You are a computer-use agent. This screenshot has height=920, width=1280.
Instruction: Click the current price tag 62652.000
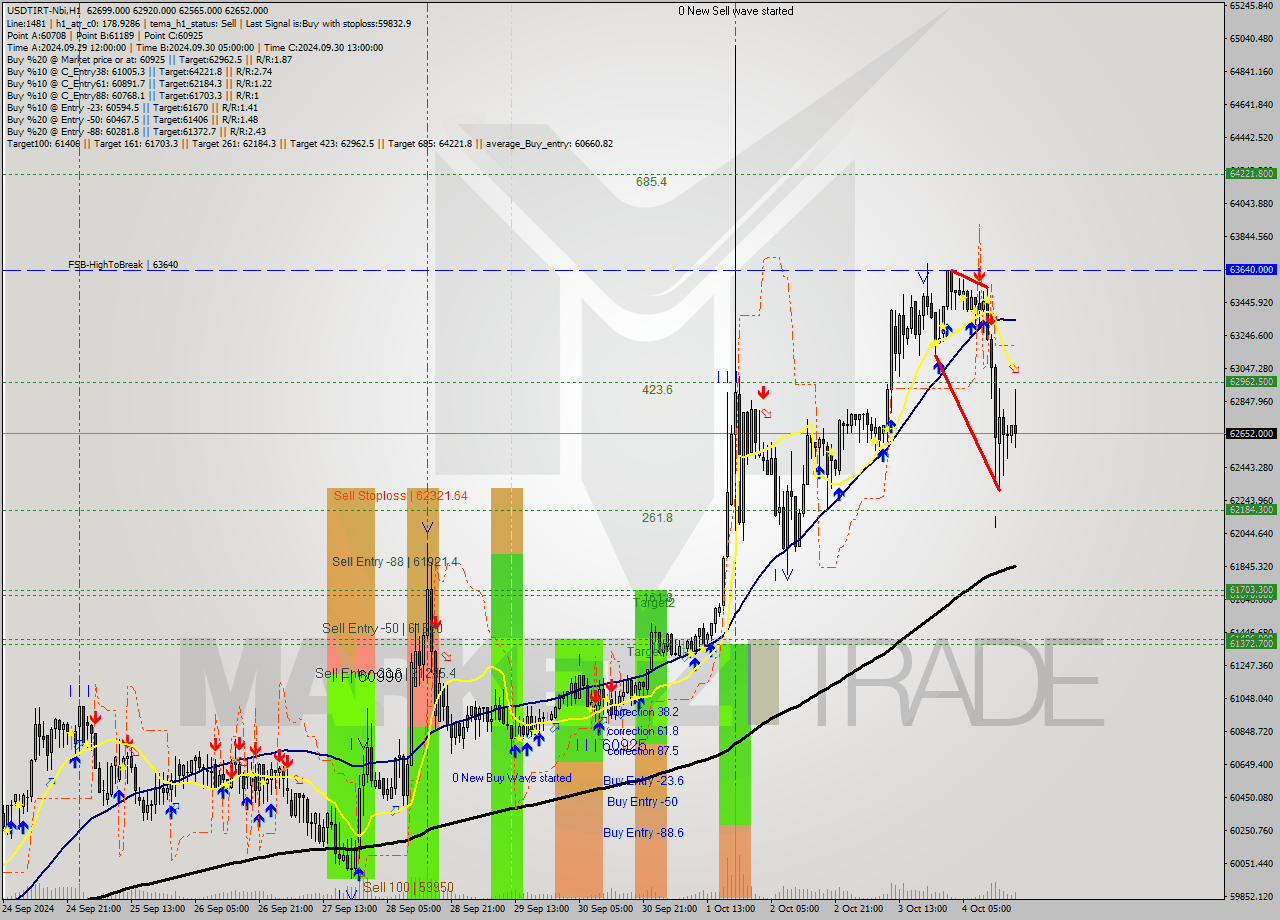(1250, 434)
